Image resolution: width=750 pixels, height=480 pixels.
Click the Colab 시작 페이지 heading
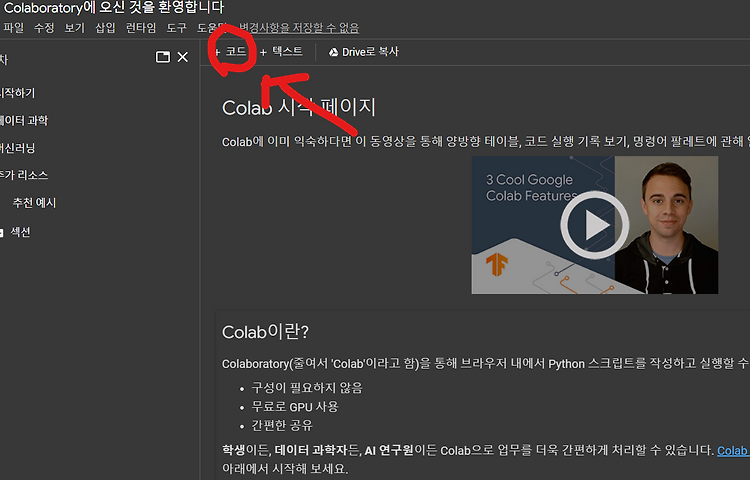pos(299,108)
